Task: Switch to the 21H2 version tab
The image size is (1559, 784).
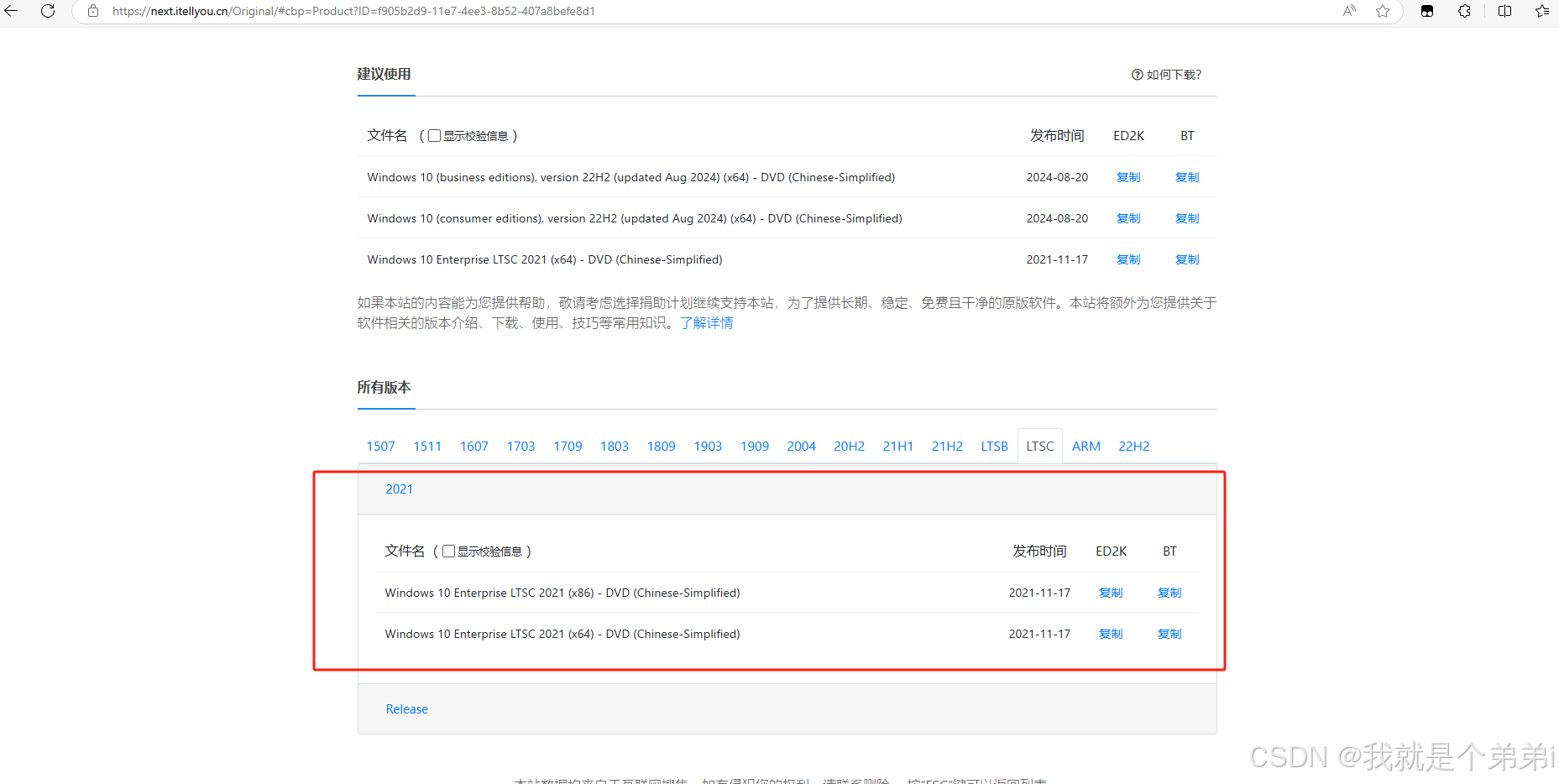Action: tap(947, 446)
